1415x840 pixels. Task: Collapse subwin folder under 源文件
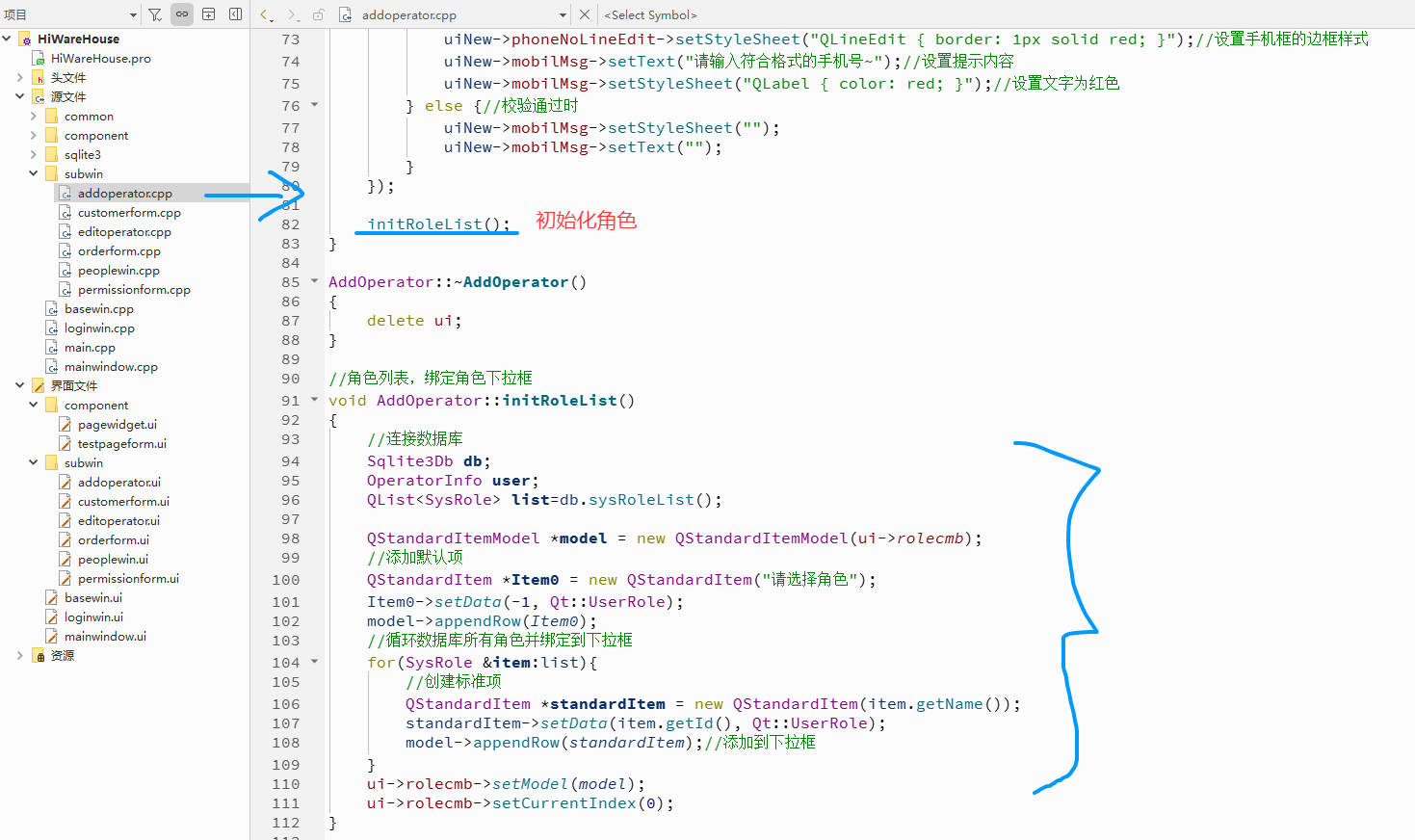point(34,173)
